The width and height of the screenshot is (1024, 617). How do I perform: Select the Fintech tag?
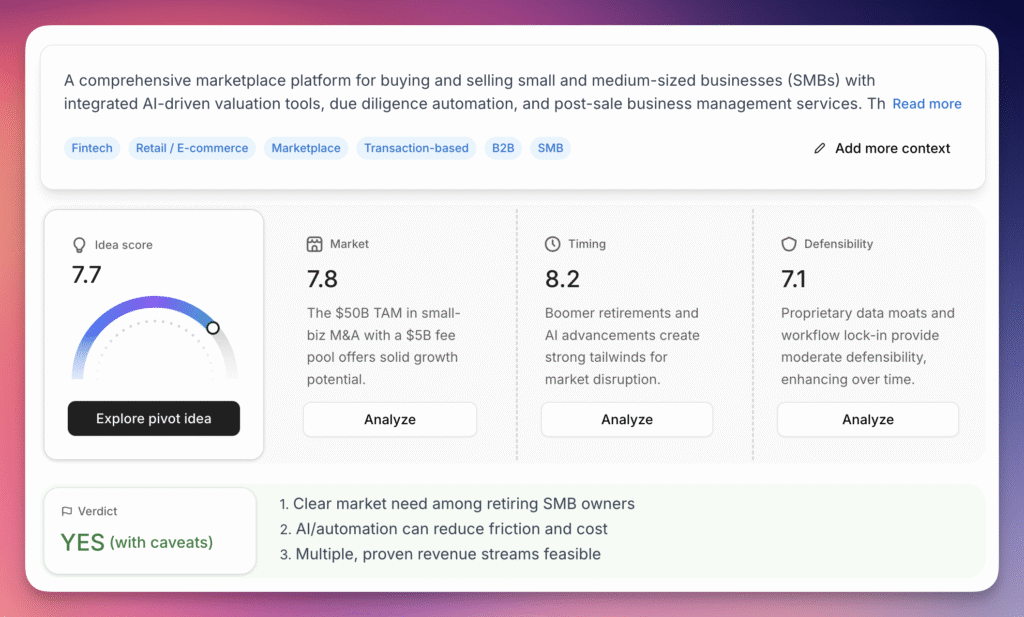click(92, 148)
